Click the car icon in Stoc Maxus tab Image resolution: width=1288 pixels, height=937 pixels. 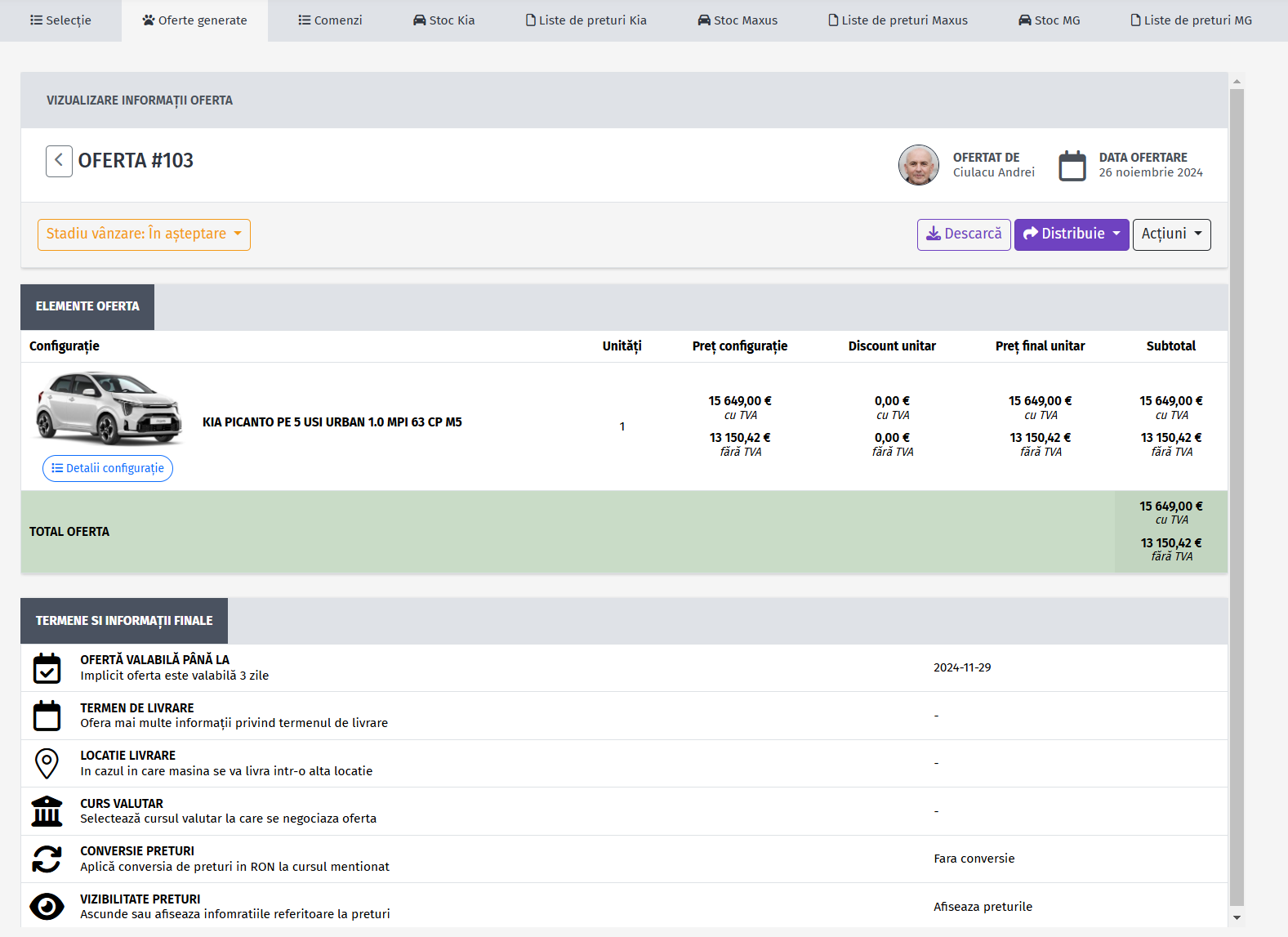click(x=704, y=20)
